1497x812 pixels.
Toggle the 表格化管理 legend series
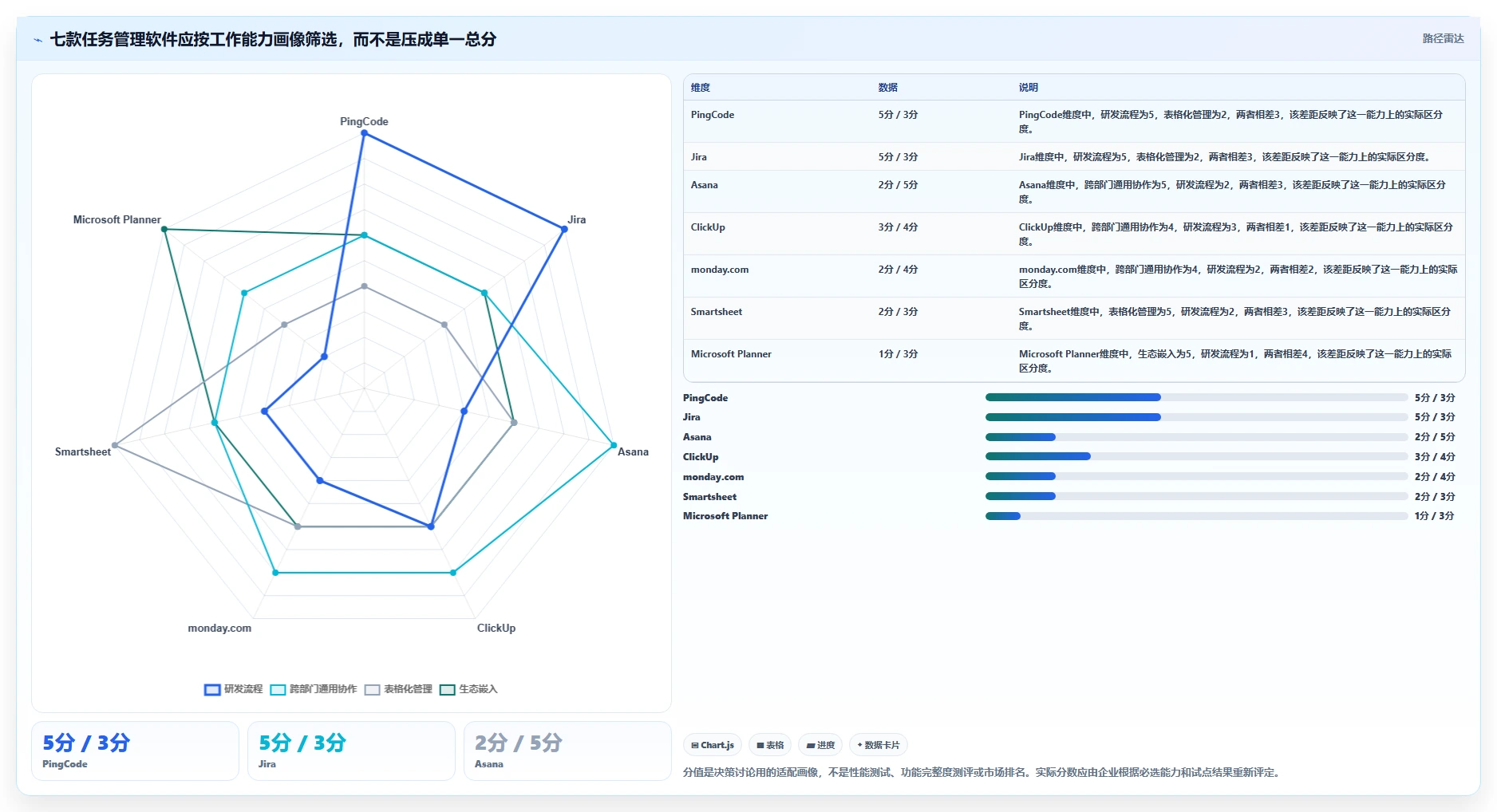[x=398, y=689]
